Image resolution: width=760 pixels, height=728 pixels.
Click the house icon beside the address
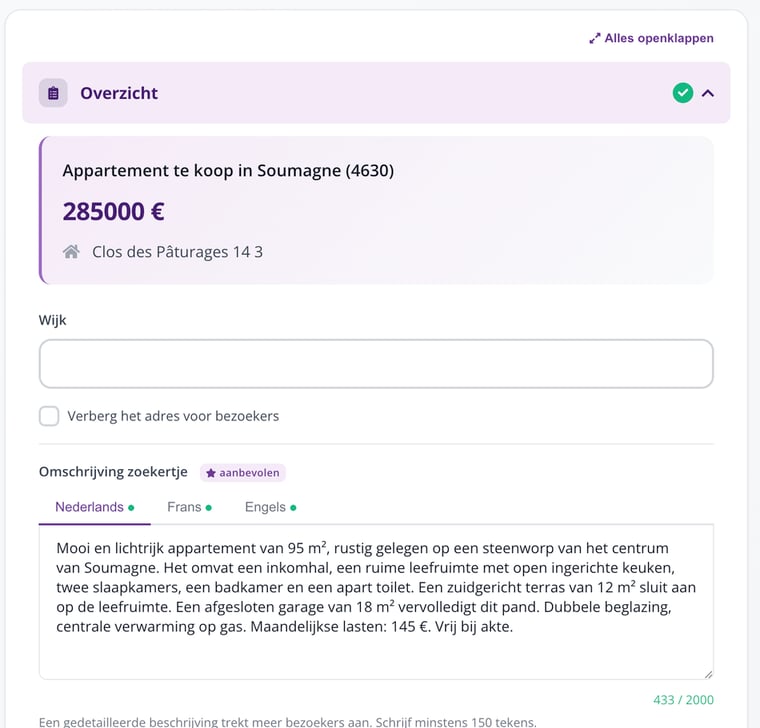pyautogui.click(x=71, y=252)
